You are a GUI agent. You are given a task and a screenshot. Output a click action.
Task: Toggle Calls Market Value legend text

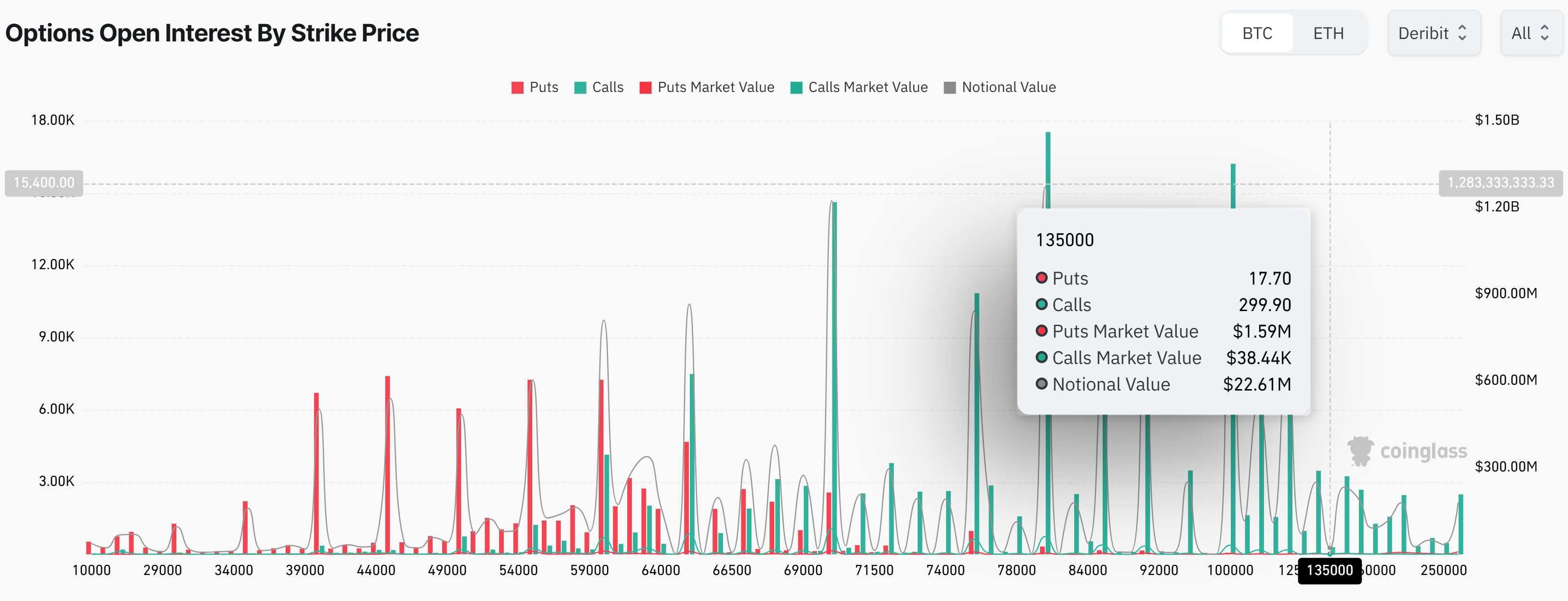[868, 88]
